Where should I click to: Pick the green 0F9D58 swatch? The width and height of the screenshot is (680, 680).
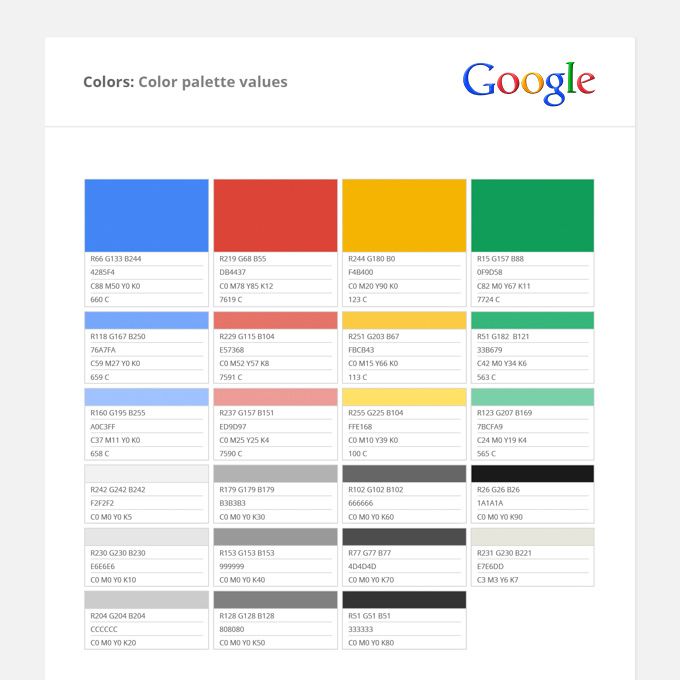pos(532,215)
